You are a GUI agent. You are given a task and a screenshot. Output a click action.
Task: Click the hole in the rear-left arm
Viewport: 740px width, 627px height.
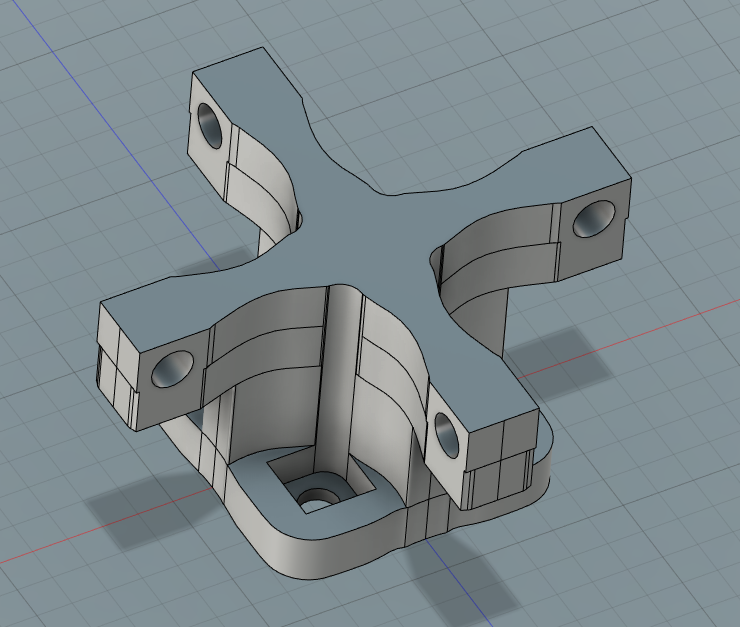tap(211, 126)
